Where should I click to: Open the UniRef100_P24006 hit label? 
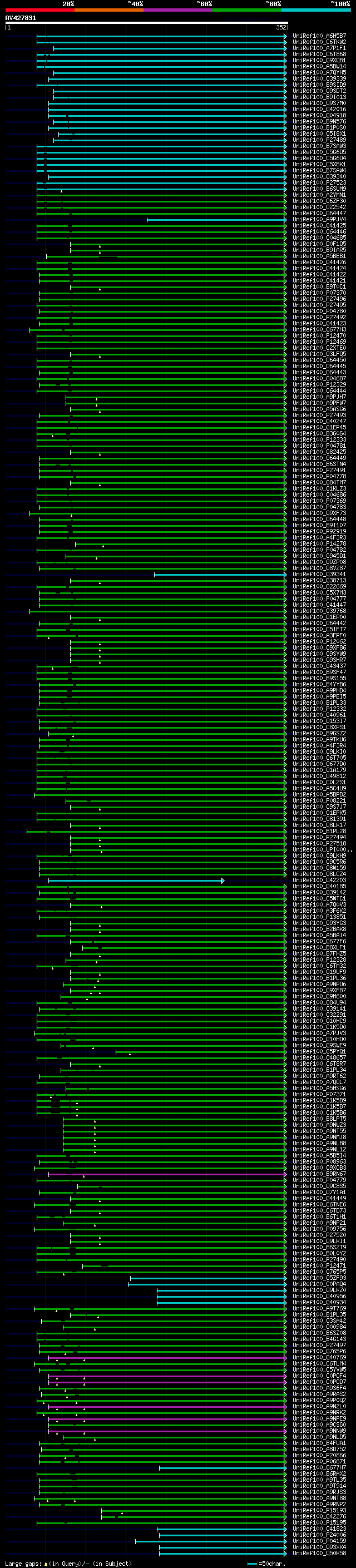tap(319, 1535)
